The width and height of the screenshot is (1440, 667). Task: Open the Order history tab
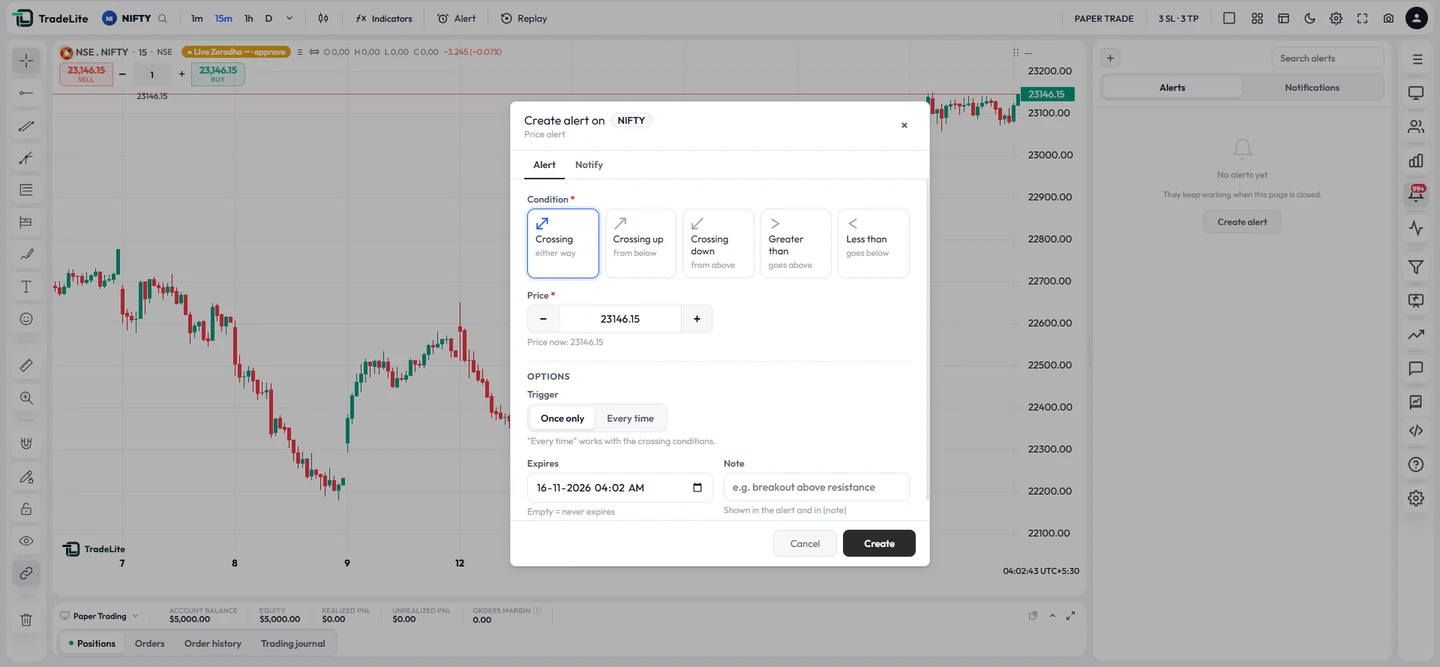[x=213, y=643]
